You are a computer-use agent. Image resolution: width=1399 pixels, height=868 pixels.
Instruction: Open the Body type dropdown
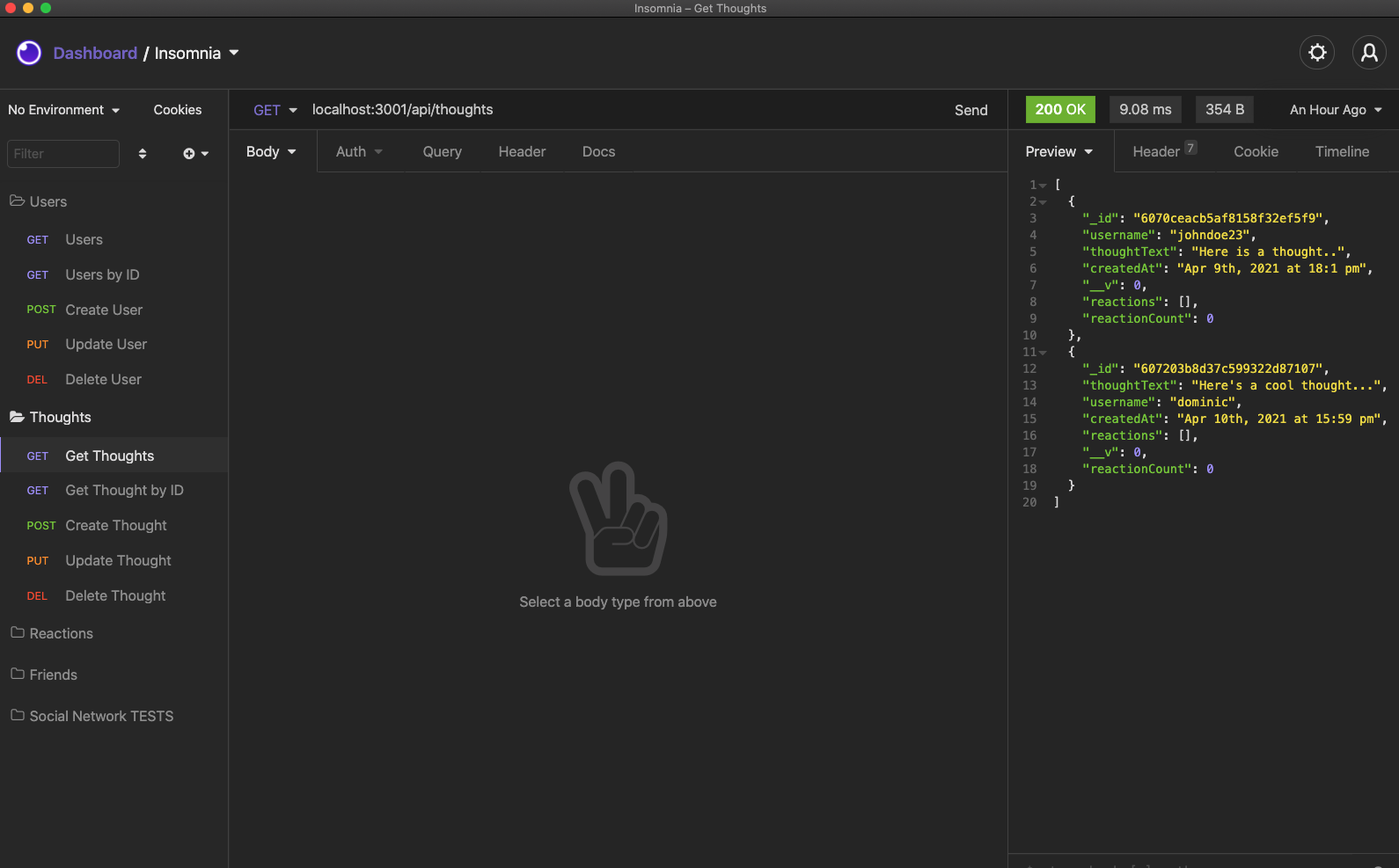271,151
